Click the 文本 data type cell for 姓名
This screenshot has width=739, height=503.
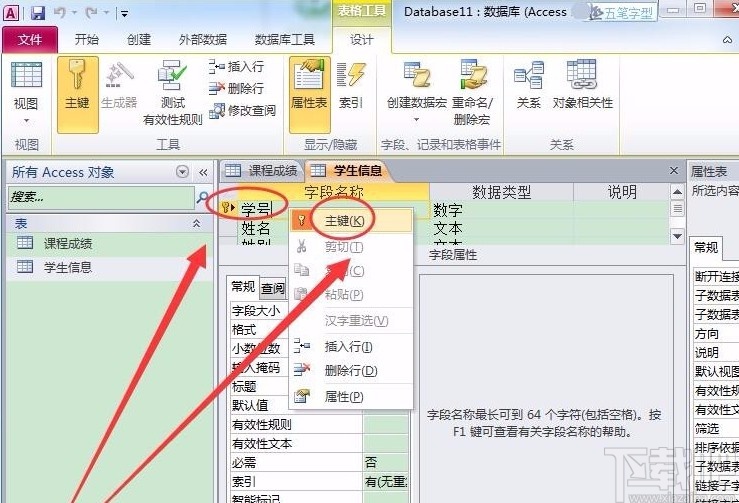[501, 229]
